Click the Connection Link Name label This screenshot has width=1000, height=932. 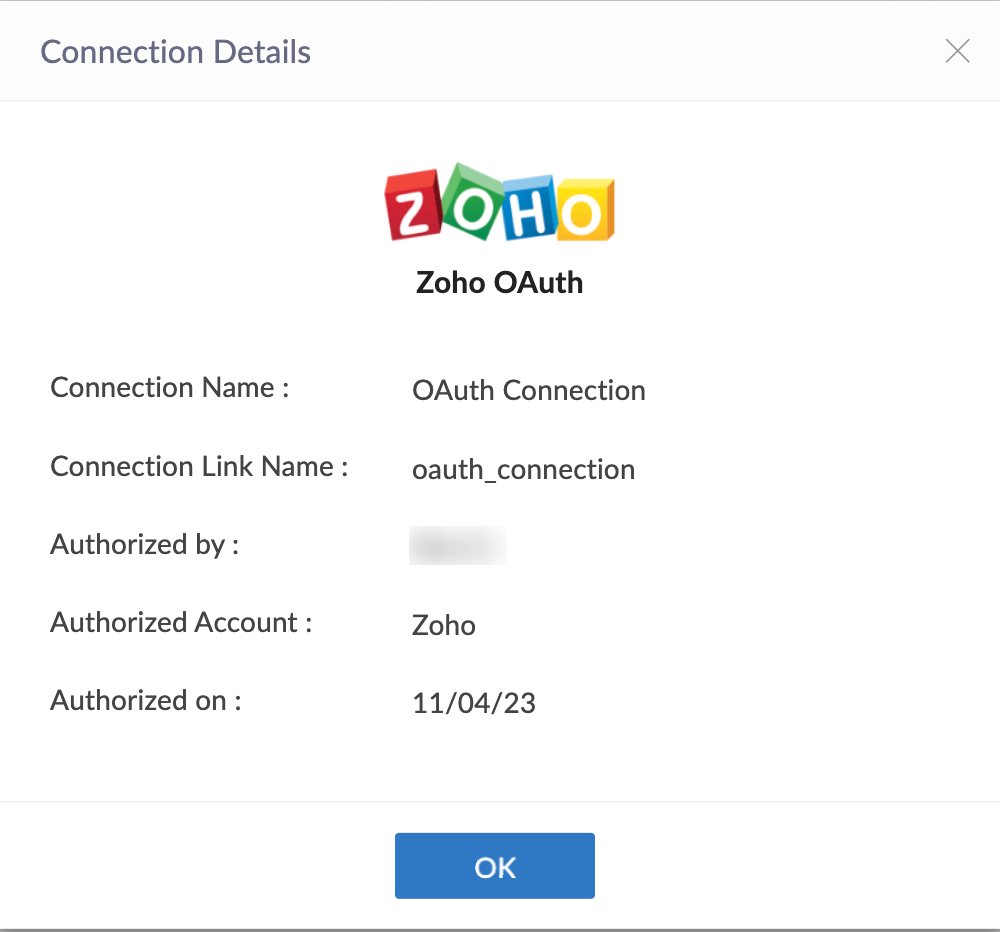(x=199, y=466)
